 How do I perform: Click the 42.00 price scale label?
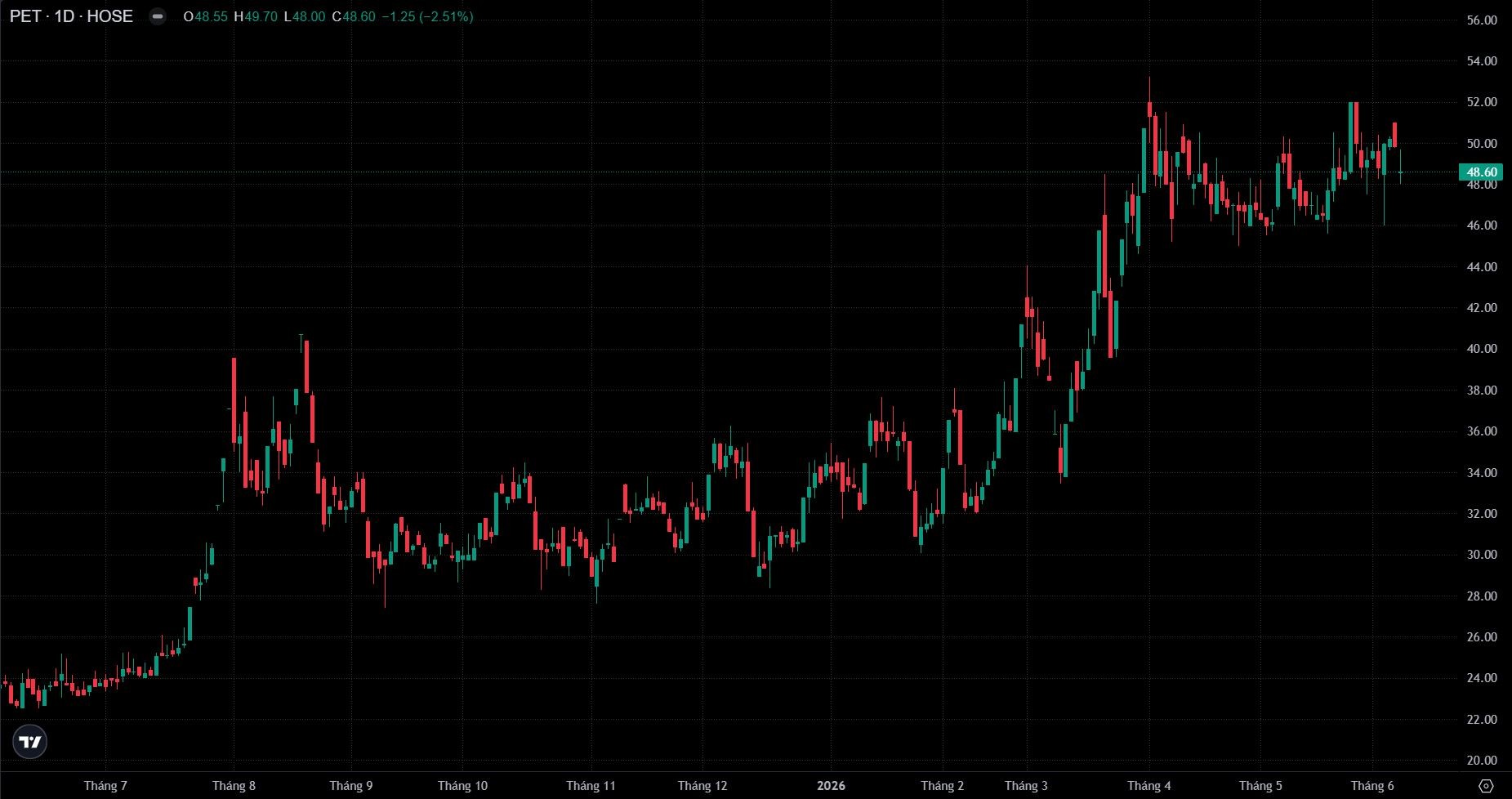[1482, 308]
